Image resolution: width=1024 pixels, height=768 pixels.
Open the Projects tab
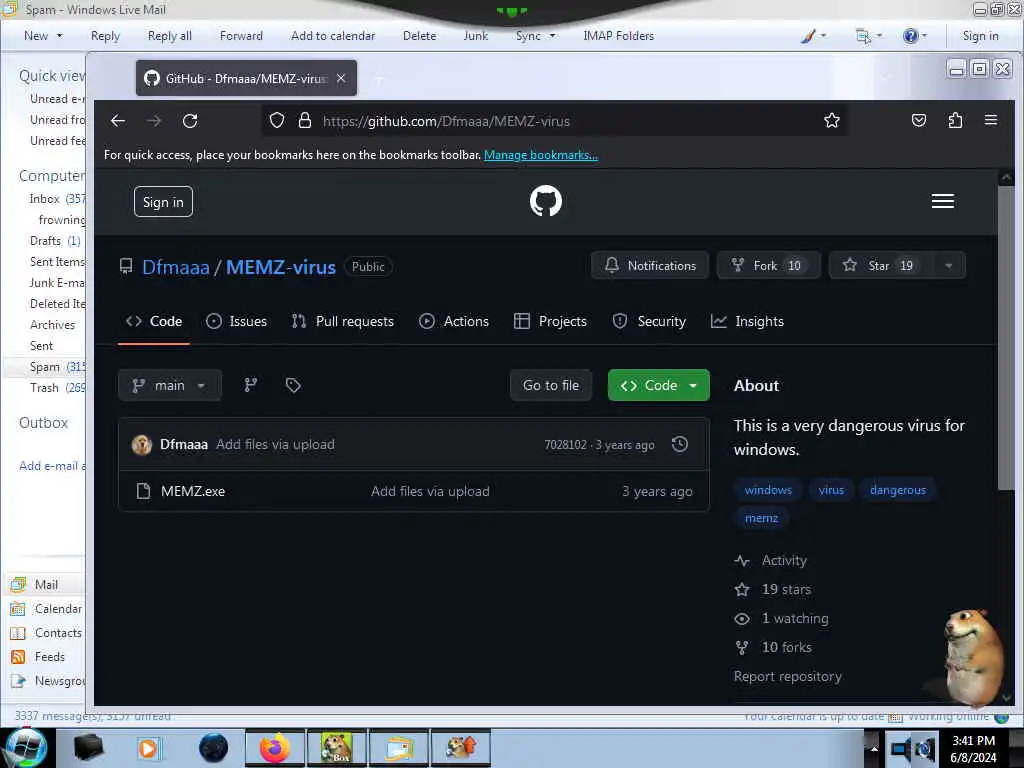(551, 321)
